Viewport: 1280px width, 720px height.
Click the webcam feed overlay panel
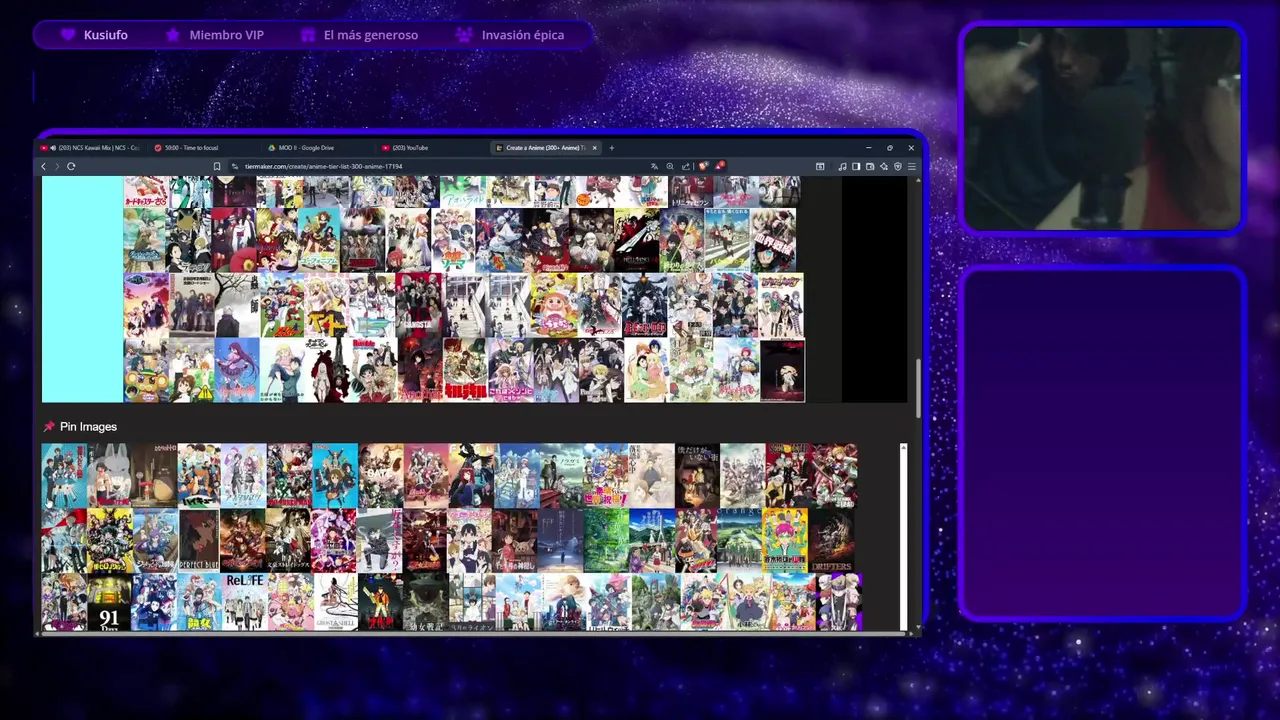[x=1102, y=128]
